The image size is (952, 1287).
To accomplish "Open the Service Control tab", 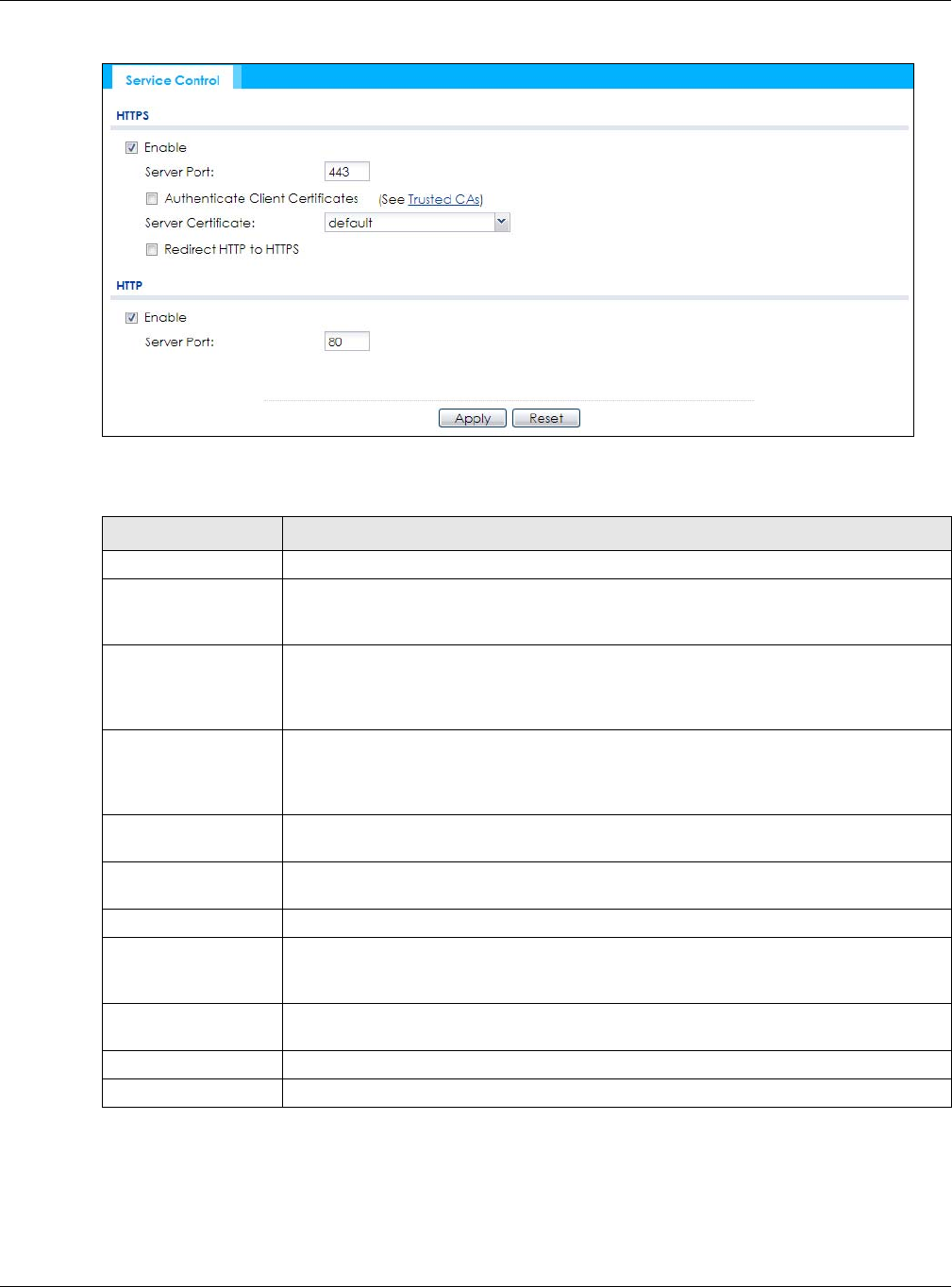I will (x=173, y=80).
